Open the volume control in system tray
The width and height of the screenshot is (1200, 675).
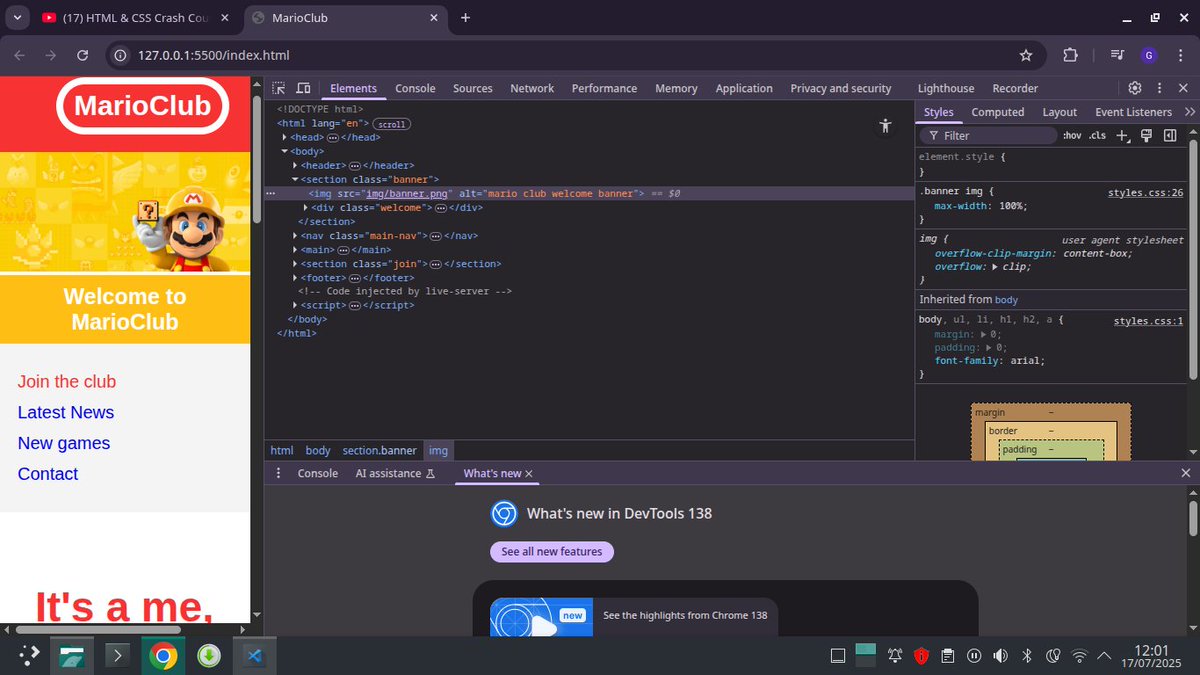tap(999, 656)
